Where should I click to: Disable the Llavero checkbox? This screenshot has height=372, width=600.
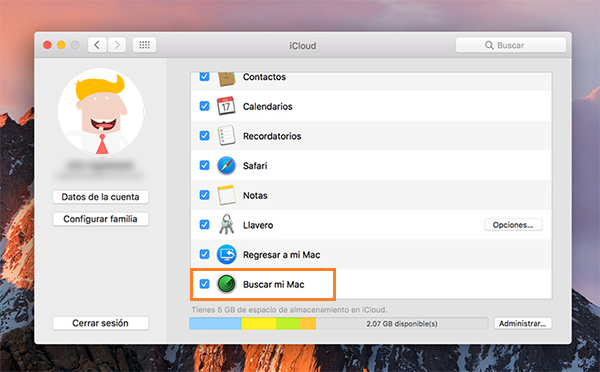tap(204, 225)
